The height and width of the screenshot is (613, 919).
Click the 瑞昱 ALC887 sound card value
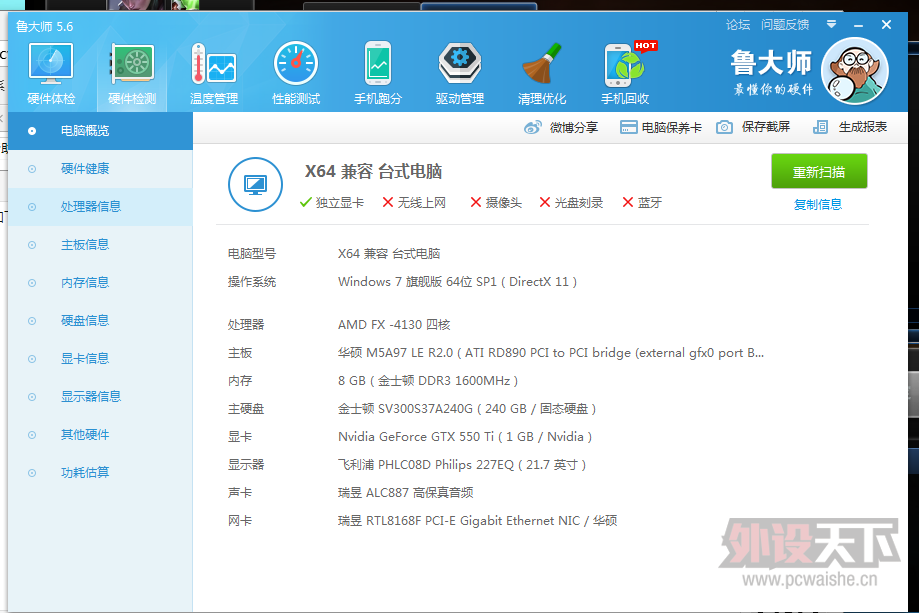click(406, 493)
